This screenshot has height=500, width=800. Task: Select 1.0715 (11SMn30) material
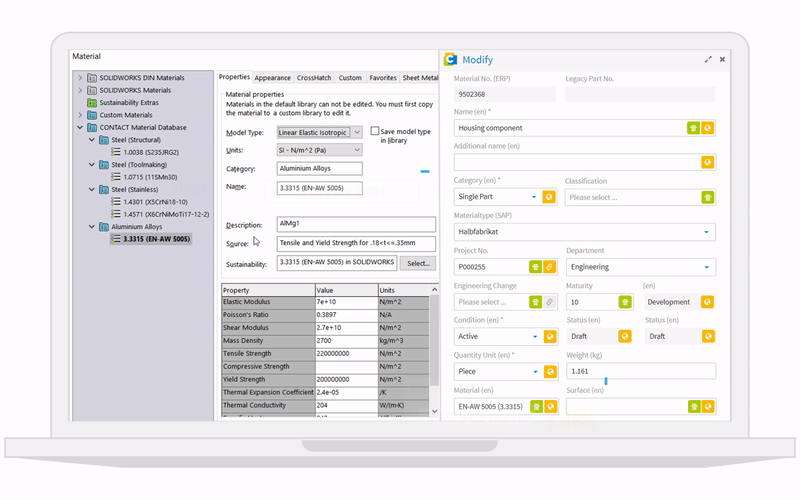(150, 177)
